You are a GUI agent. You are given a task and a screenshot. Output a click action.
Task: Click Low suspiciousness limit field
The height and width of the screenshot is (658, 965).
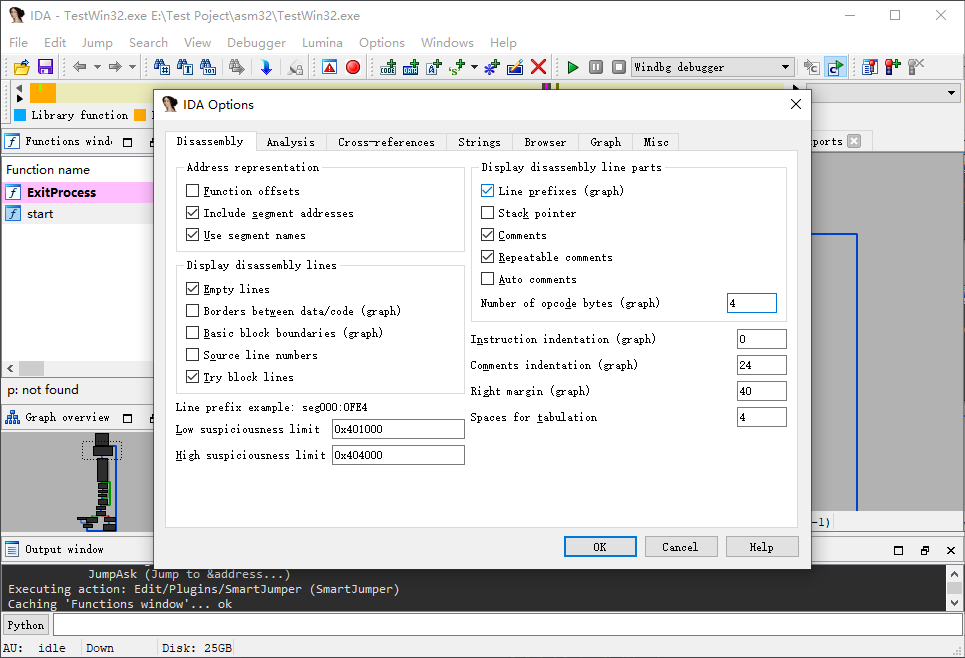coord(398,429)
